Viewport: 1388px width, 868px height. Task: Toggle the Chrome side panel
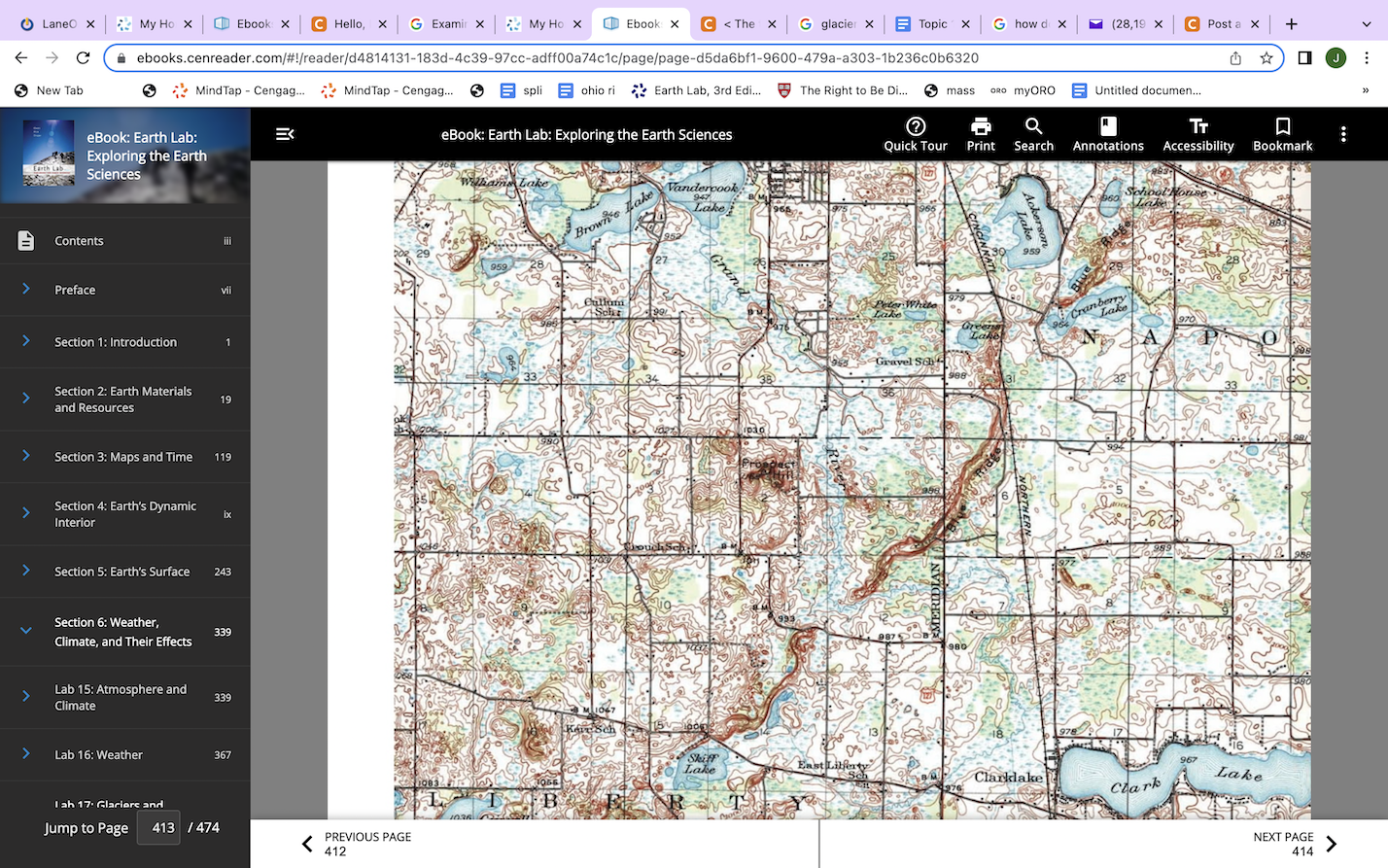pos(1304,58)
